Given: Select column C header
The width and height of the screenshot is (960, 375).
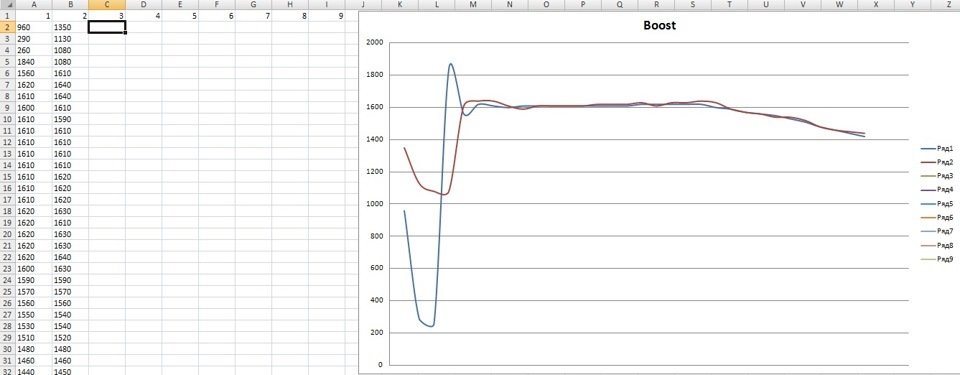Looking at the screenshot, I should pyautogui.click(x=107, y=4).
